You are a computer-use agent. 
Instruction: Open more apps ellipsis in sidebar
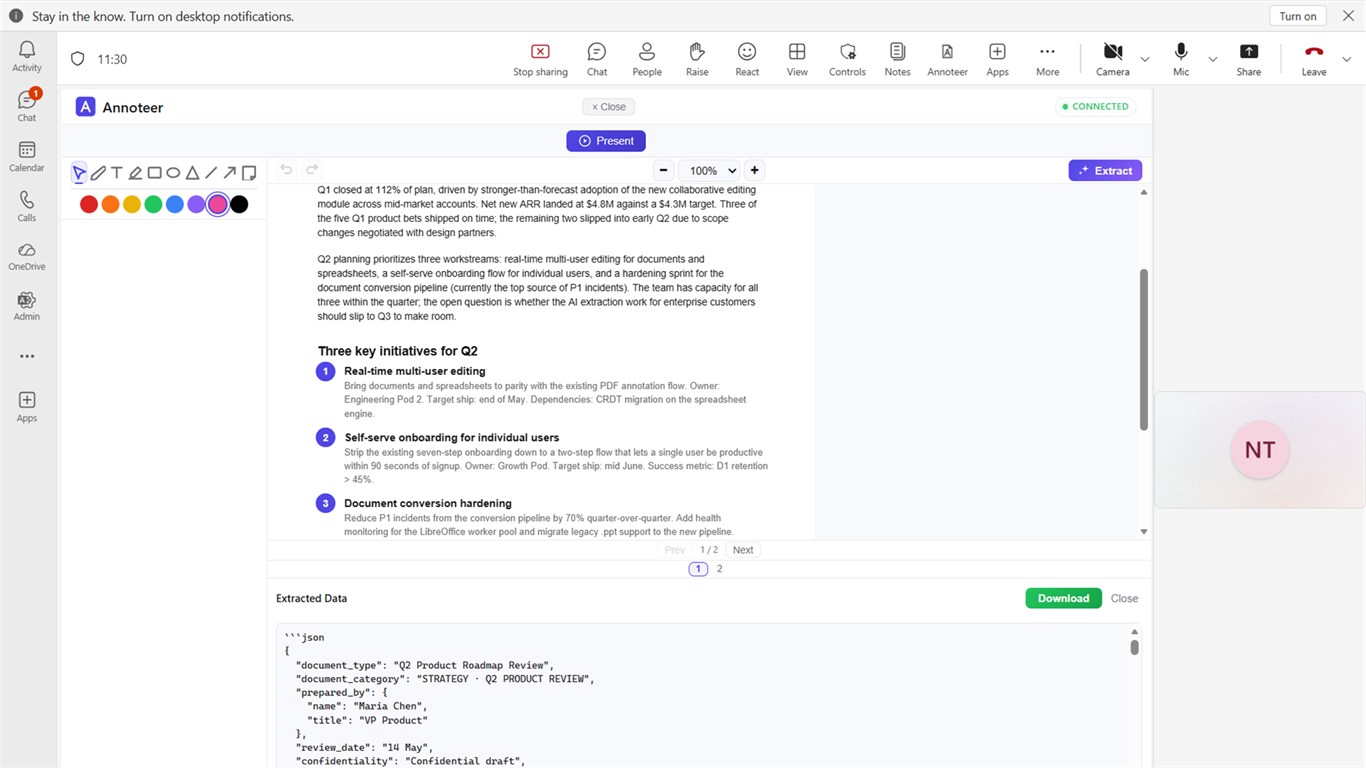27,356
